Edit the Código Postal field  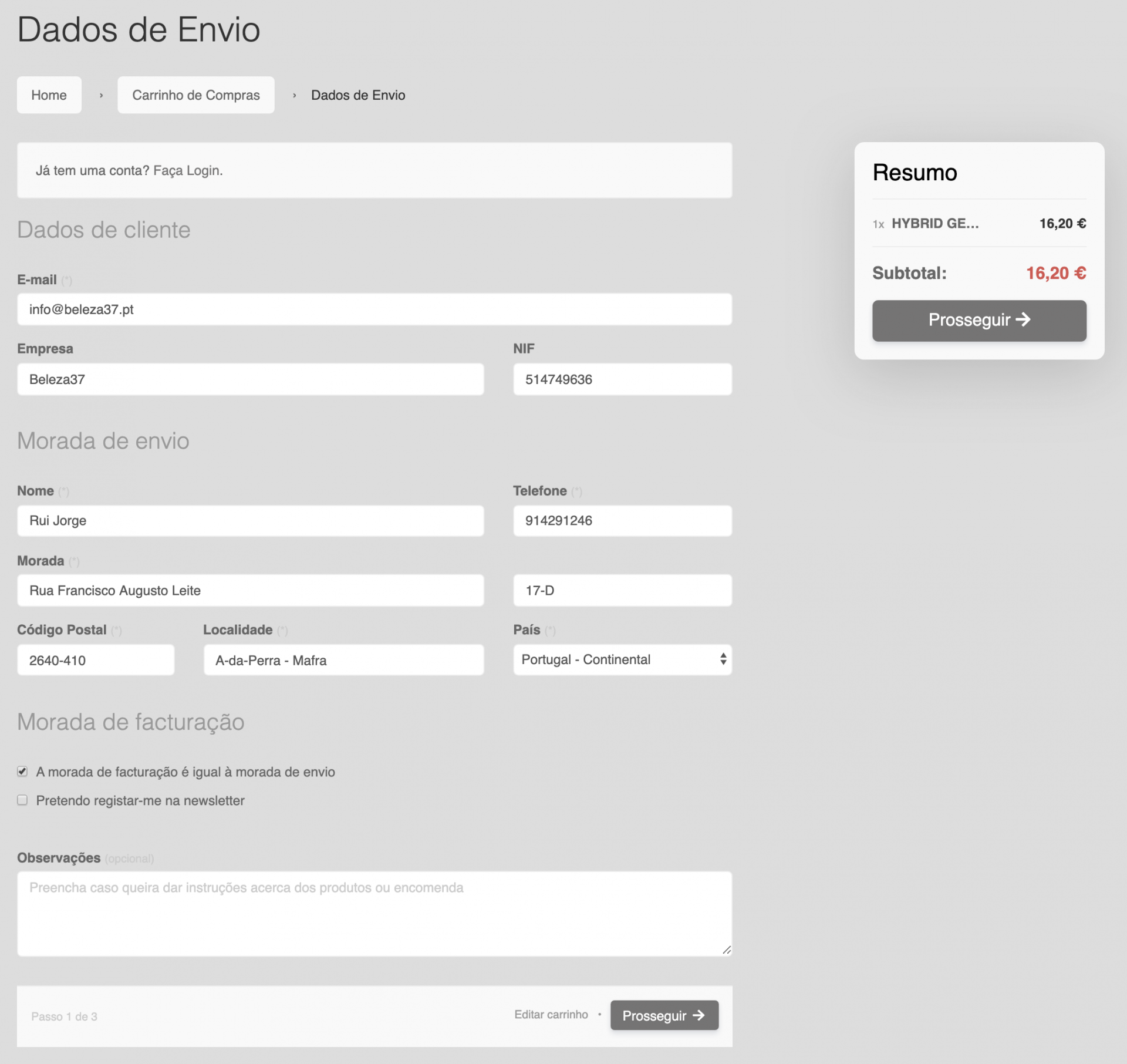[96, 660]
